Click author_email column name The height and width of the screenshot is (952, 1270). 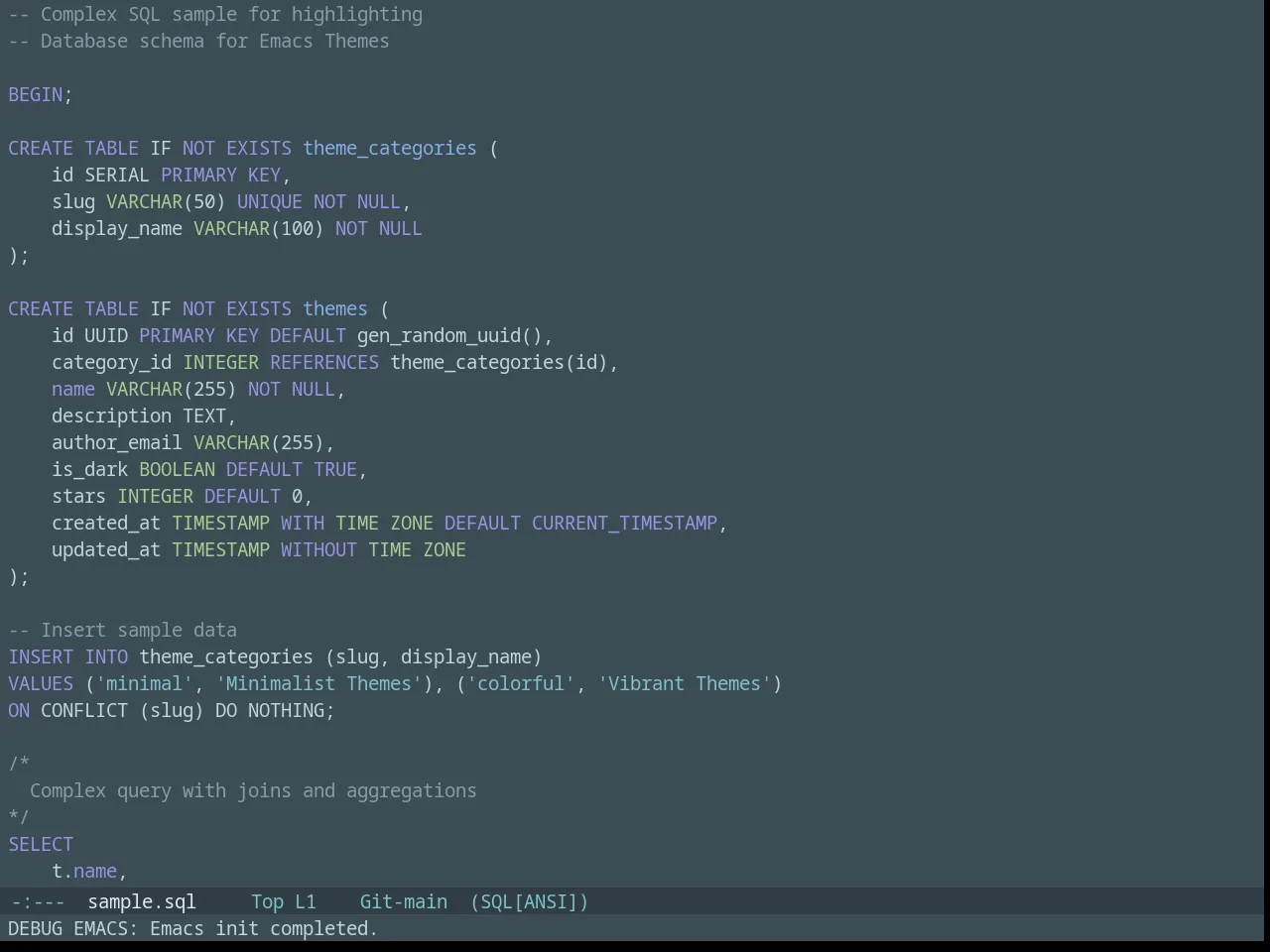pyautogui.click(x=117, y=442)
